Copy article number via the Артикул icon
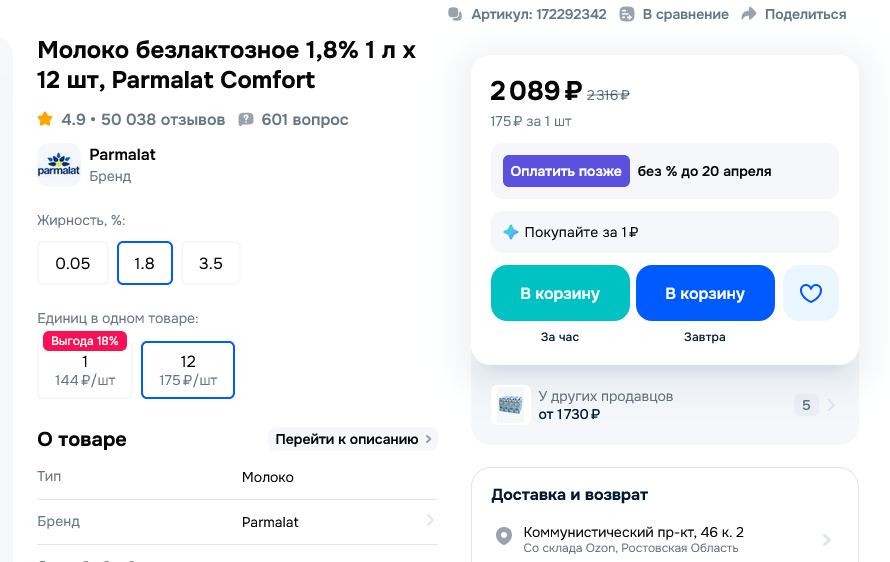890x562 pixels. point(455,14)
